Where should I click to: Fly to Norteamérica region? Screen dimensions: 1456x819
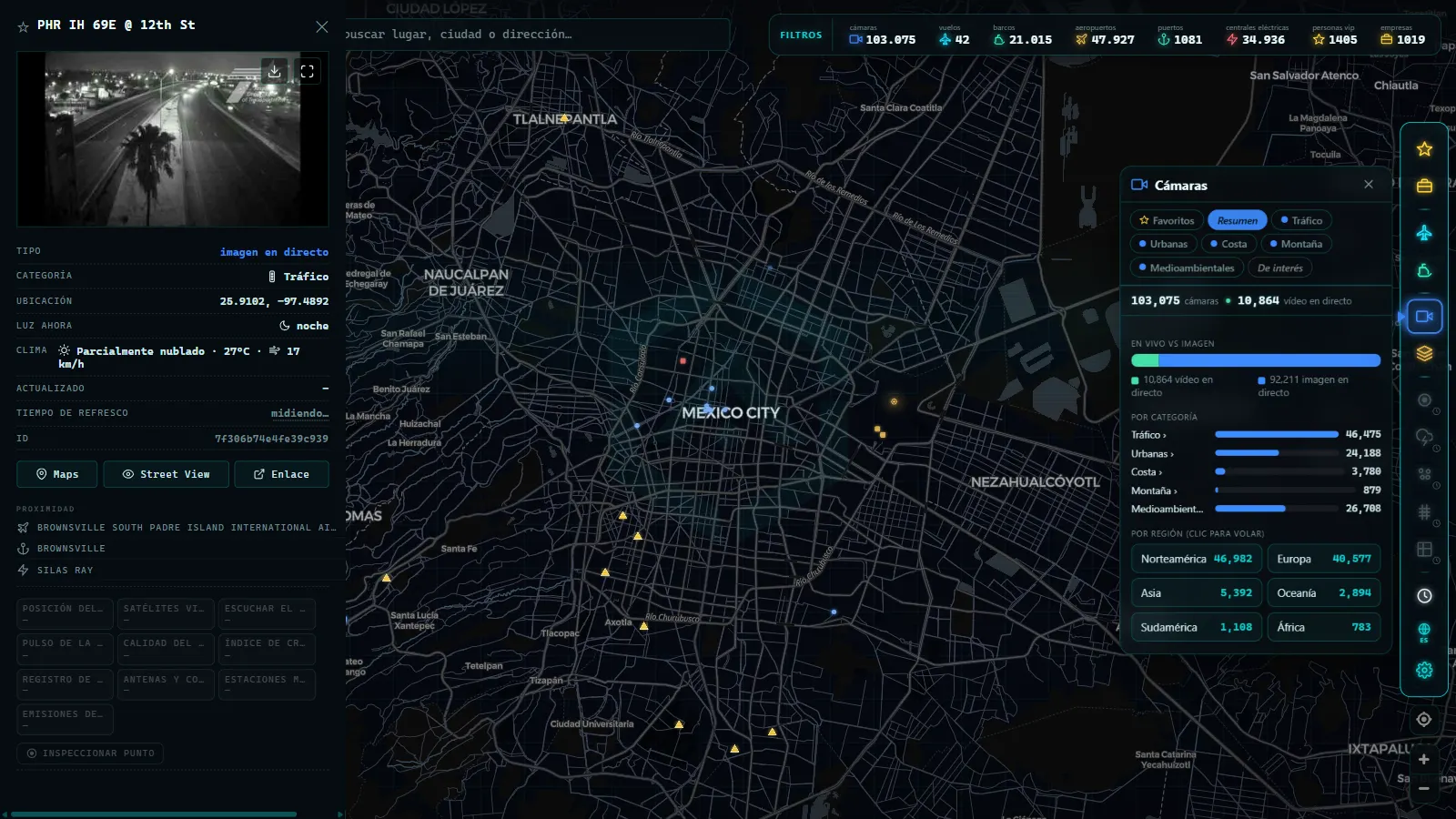coord(1196,559)
